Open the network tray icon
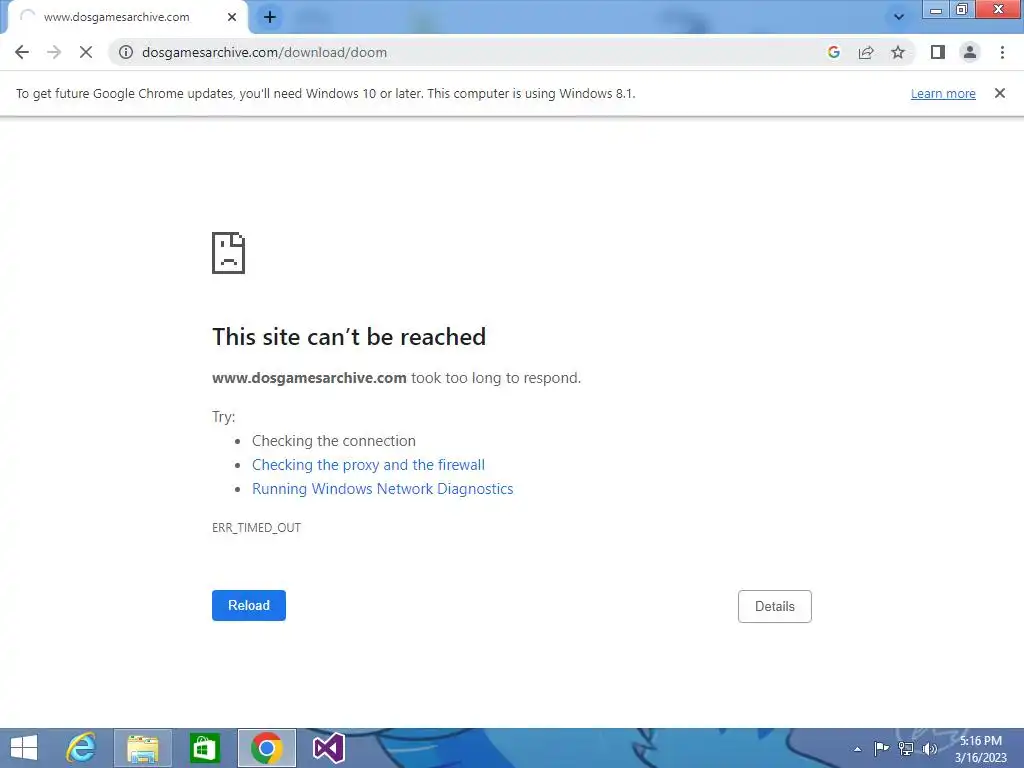The height and width of the screenshot is (768, 1024). coord(906,748)
